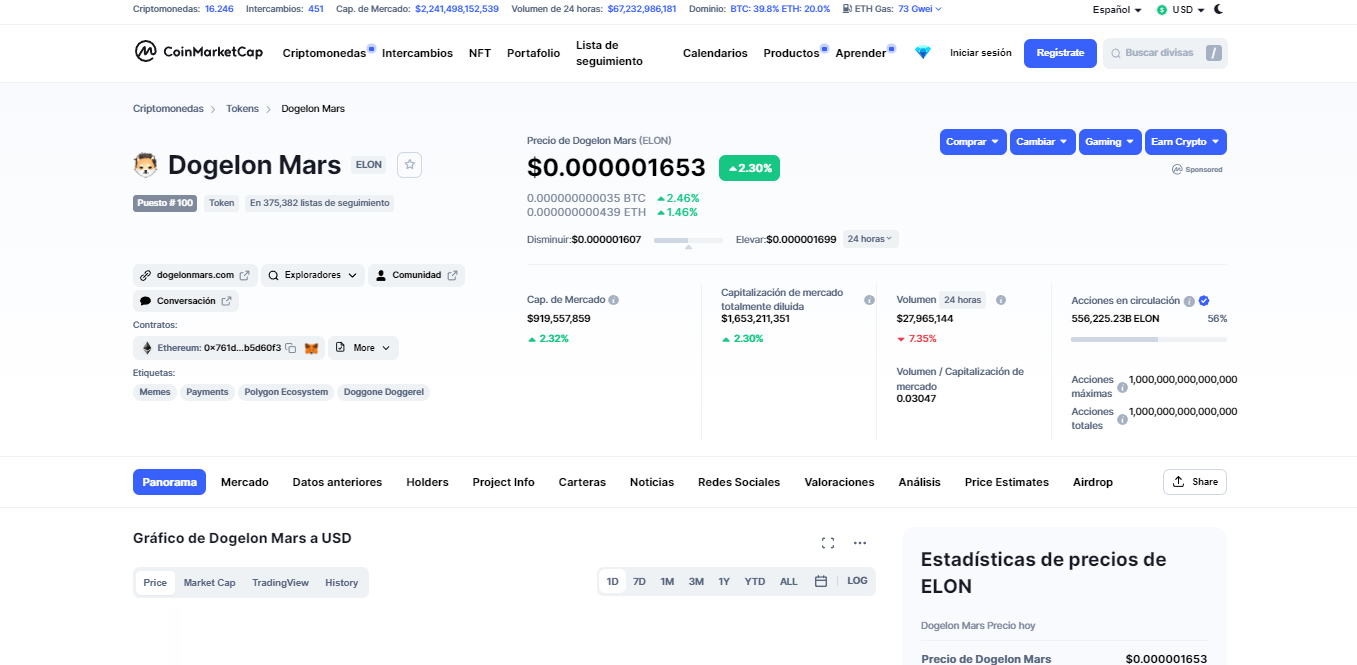Screen dimensions: 1357x665
Task: Select the 1M chart range
Action: [x=667, y=581]
